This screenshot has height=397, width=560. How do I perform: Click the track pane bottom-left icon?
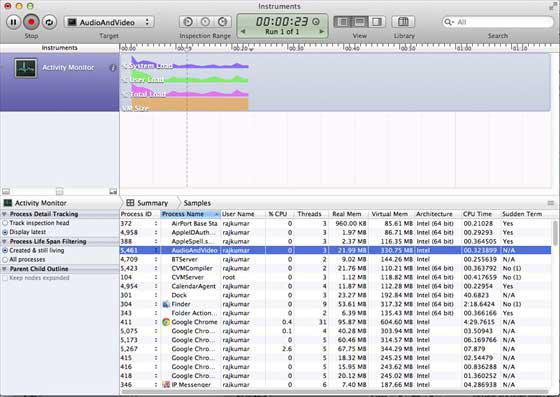6,192
